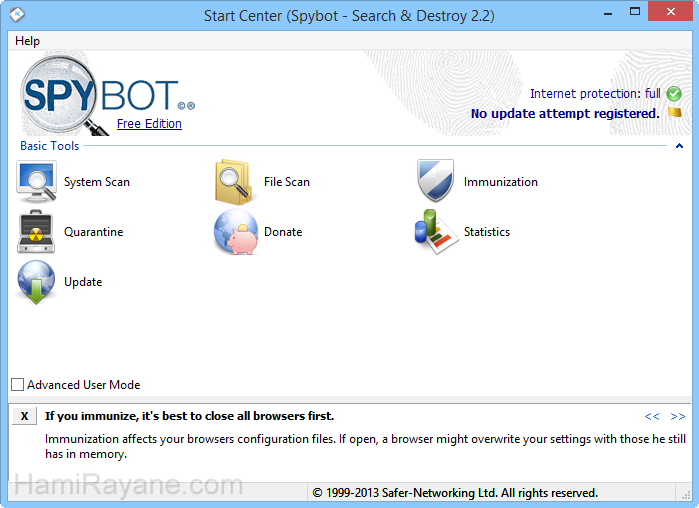Screen dimensions: 699x508
Task: Minimize the Start Center window
Action: [x=608, y=14]
